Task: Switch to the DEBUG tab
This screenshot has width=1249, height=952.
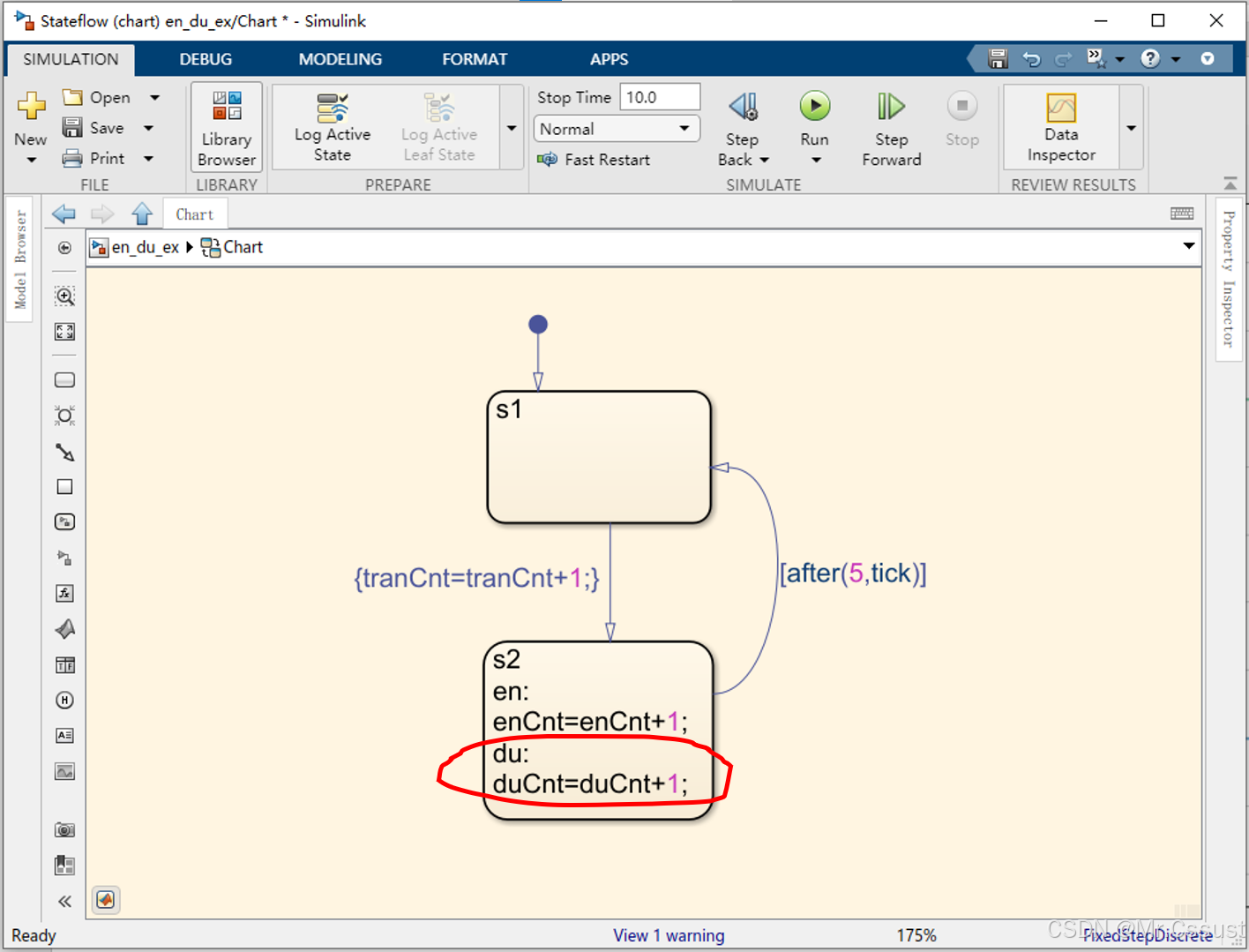Action: pyautogui.click(x=206, y=59)
